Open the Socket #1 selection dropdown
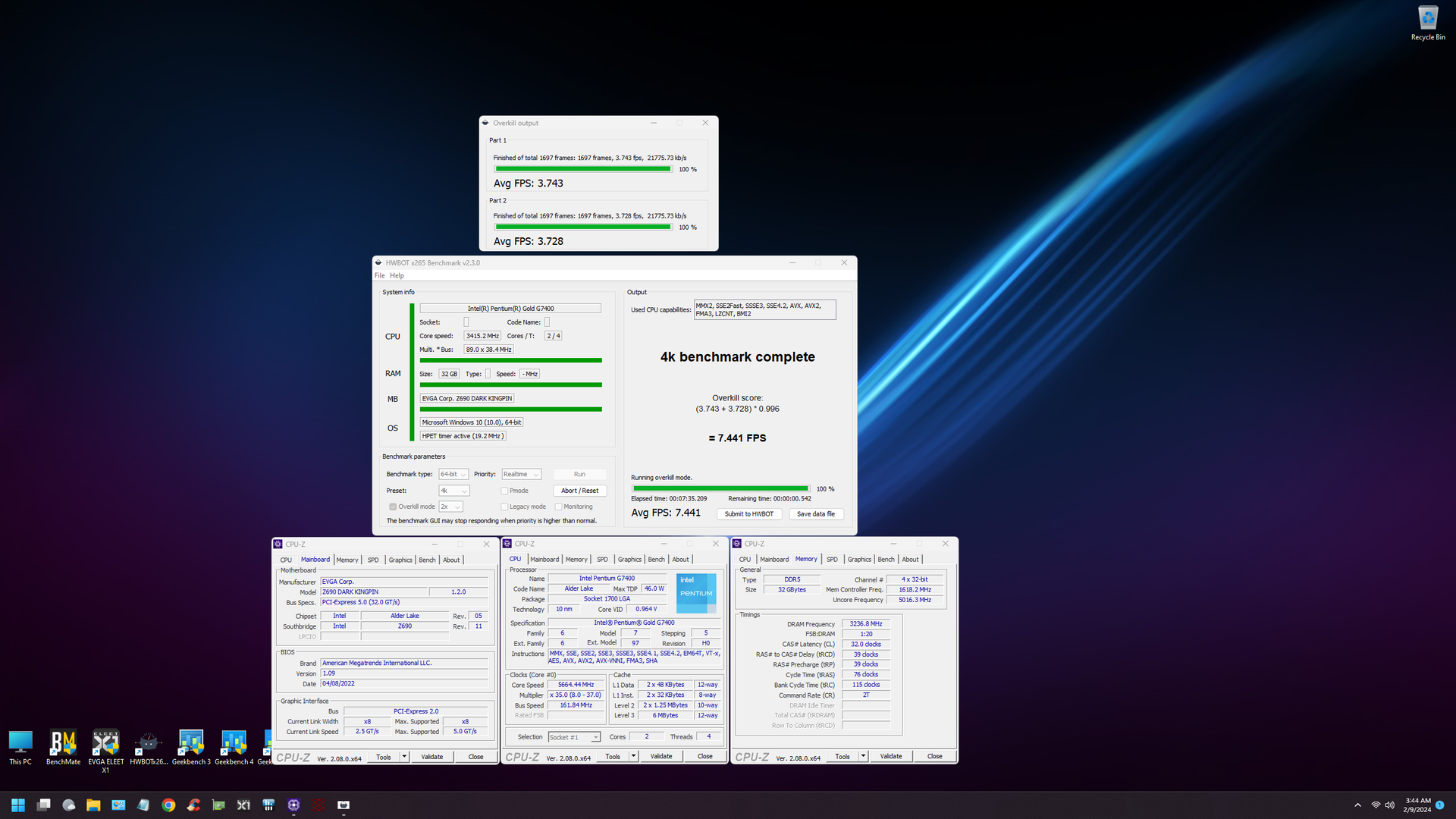 (574, 737)
